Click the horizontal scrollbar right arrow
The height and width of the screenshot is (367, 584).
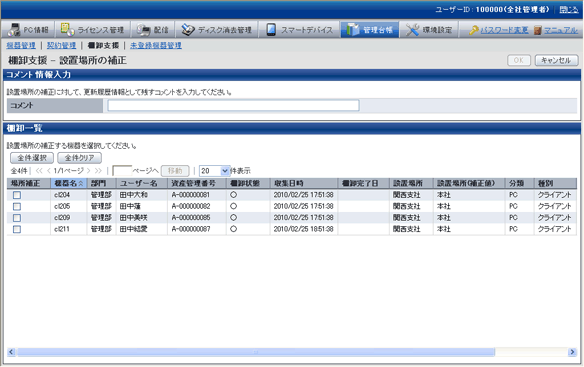(572, 352)
